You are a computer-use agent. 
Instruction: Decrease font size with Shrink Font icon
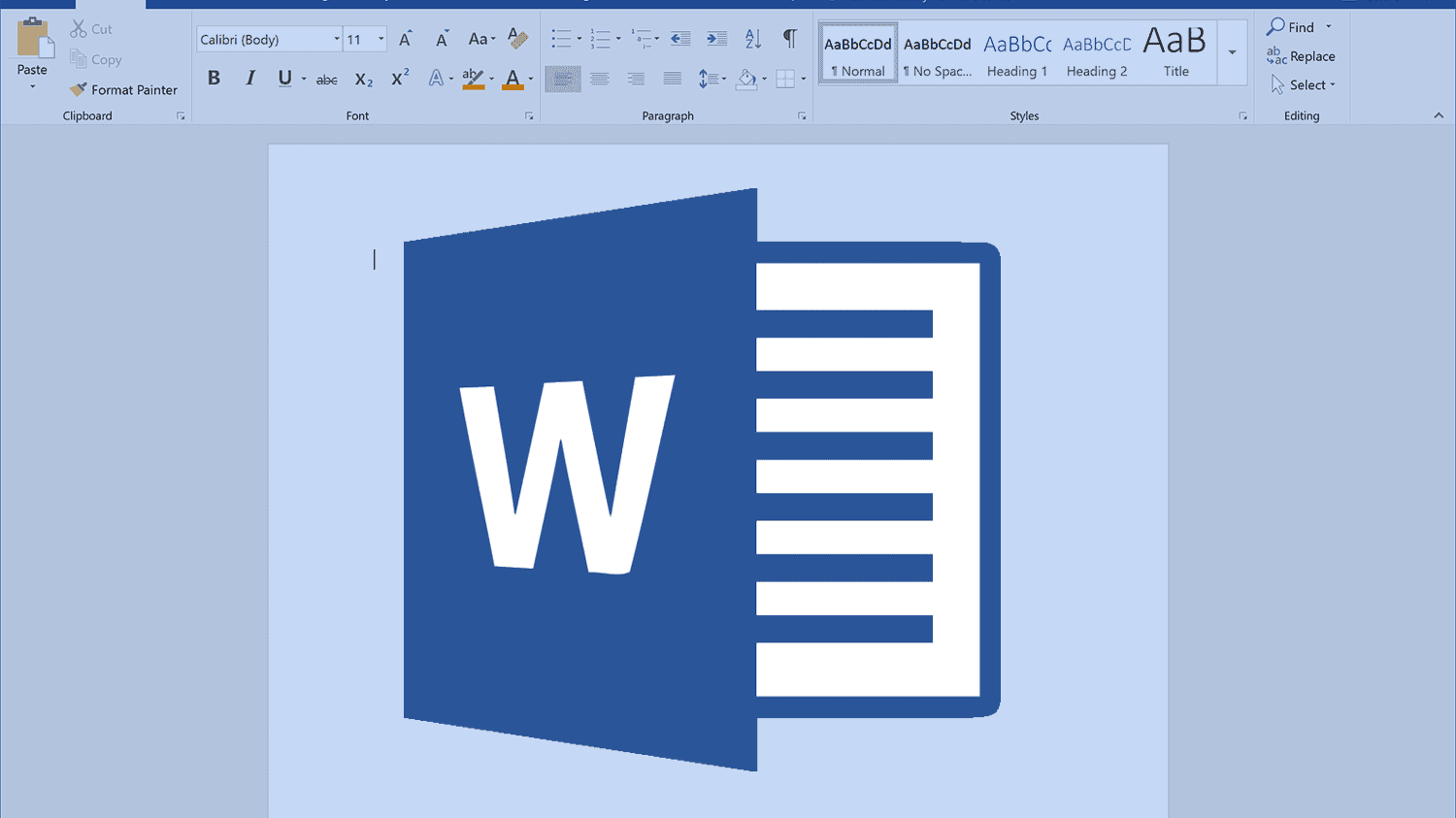click(x=442, y=39)
